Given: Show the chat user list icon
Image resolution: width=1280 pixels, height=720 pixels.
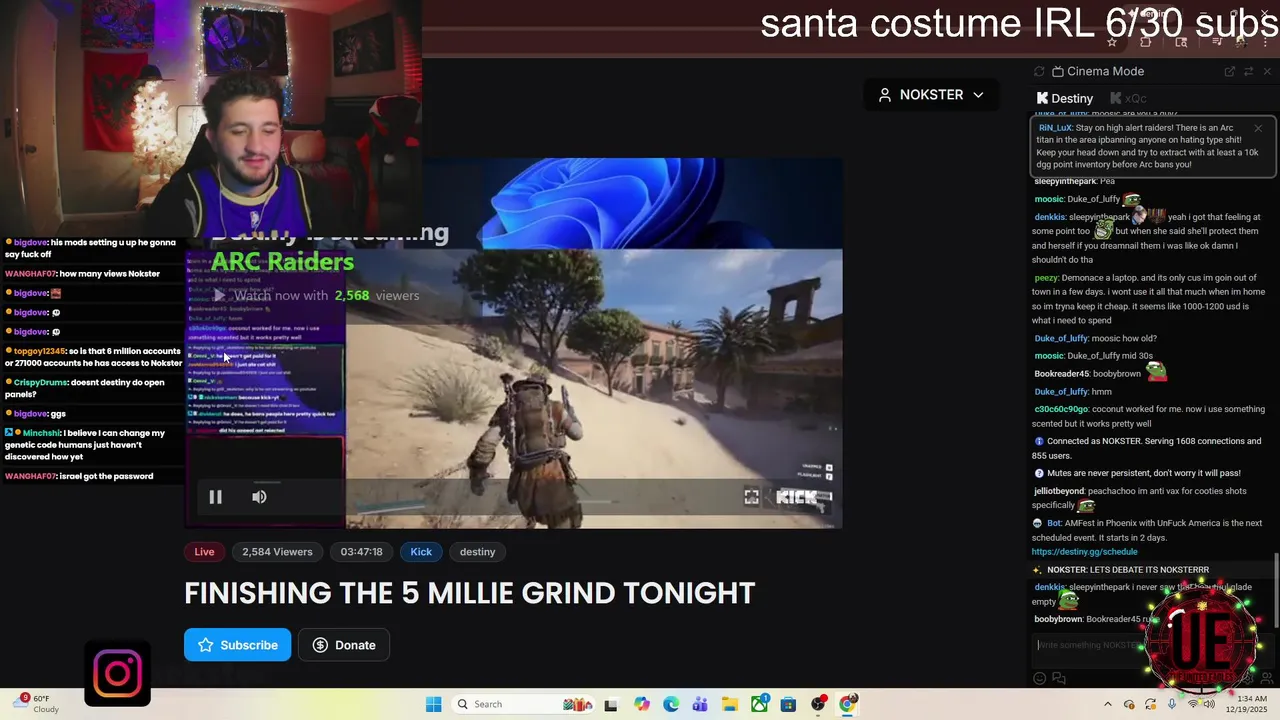Looking at the screenshot, I should click(1268, 678).
